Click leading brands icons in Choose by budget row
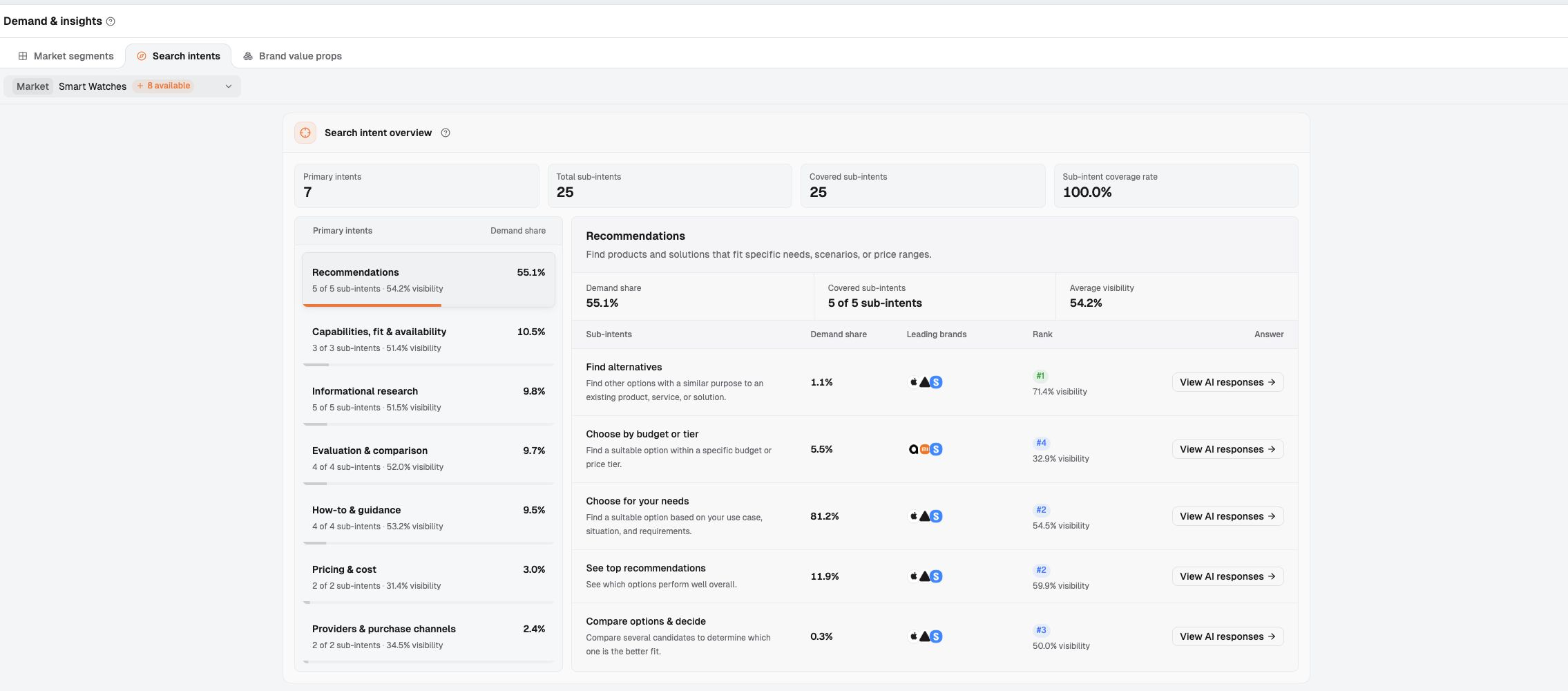This screenshot has width=1568, height=691. click(x=926, y=449)
